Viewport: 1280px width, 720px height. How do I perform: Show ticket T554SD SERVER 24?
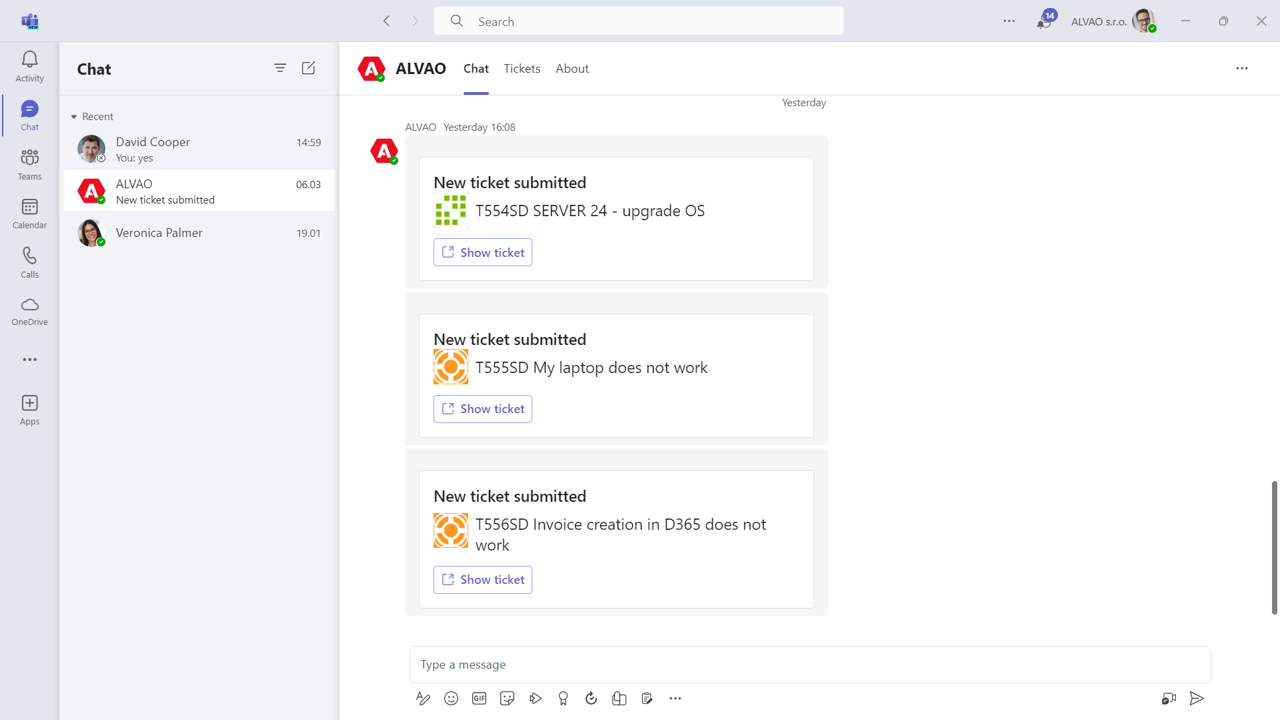click(x=482, y=252)
